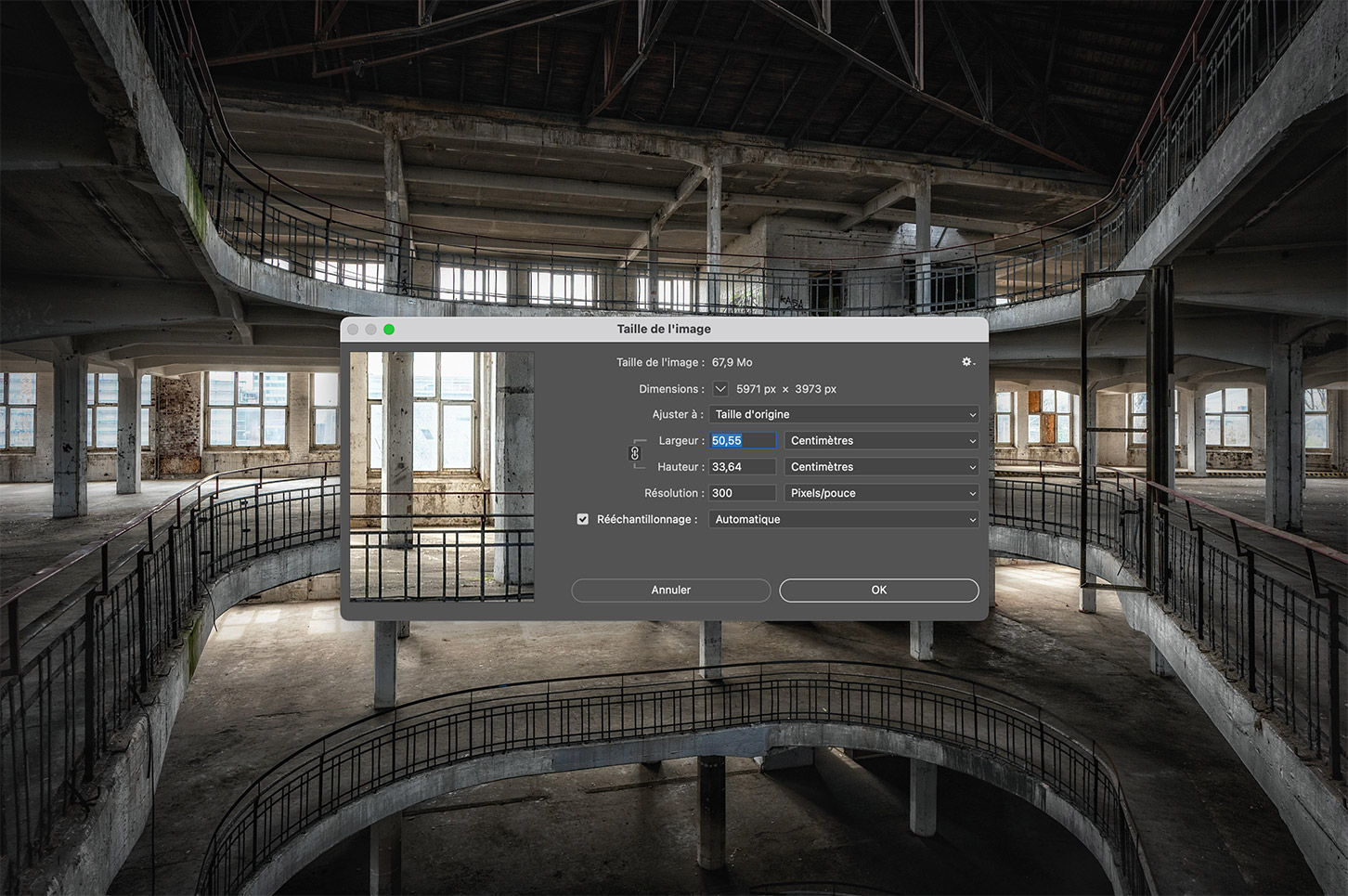
Task: Open the Largeur unit dropdown (Centimètres)
Action: pyautogui.click(x=881, y=440)
